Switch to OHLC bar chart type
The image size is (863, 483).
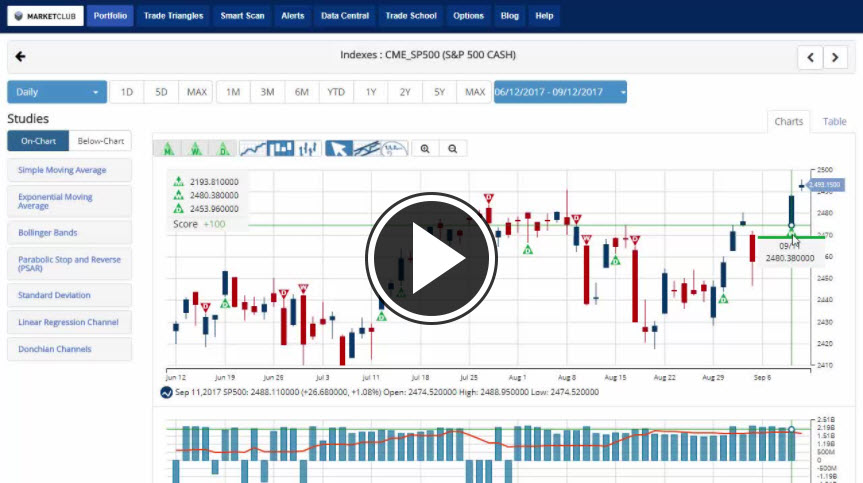coord(308,149)
